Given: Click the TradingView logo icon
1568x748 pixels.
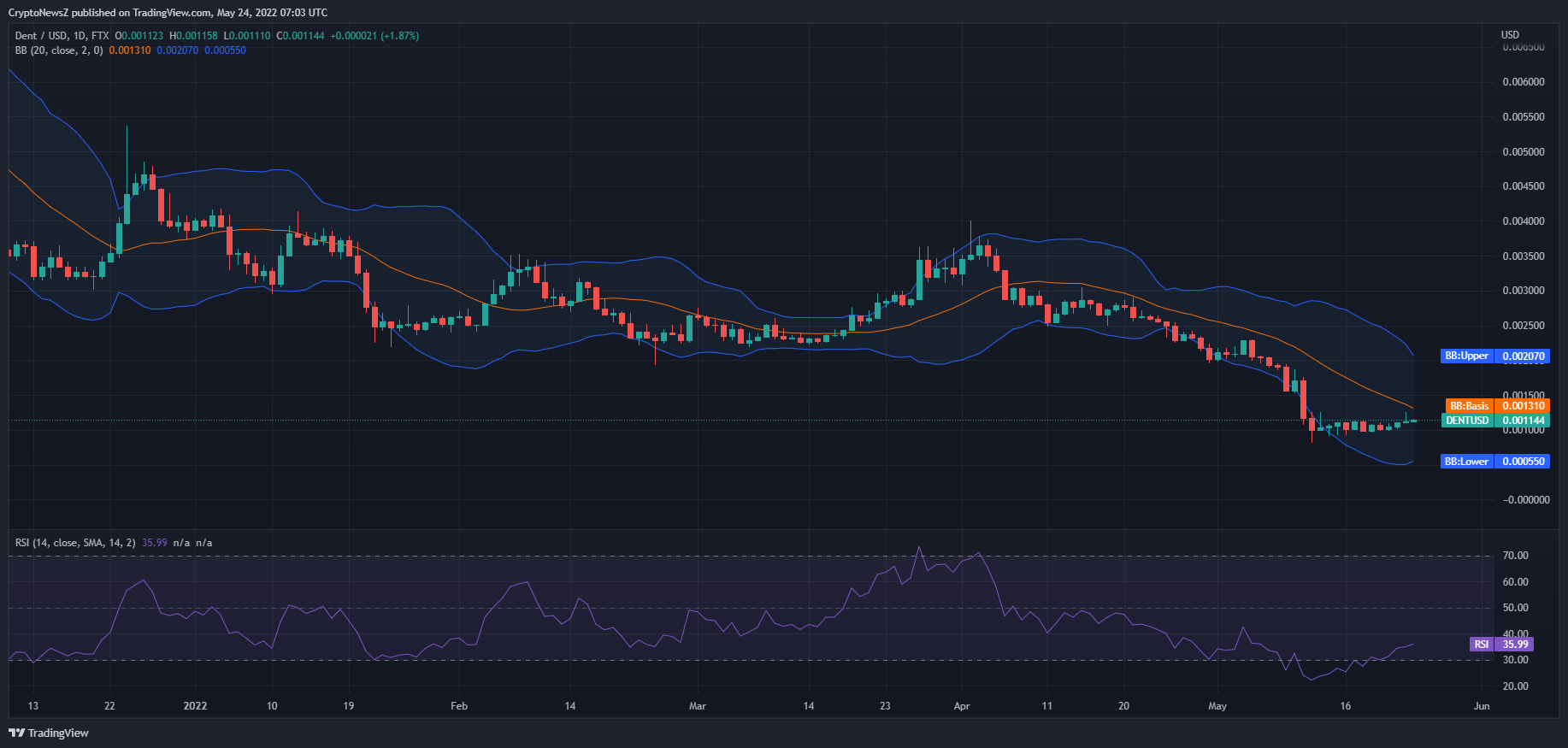Looking at the screenshot, I should 16,733.
